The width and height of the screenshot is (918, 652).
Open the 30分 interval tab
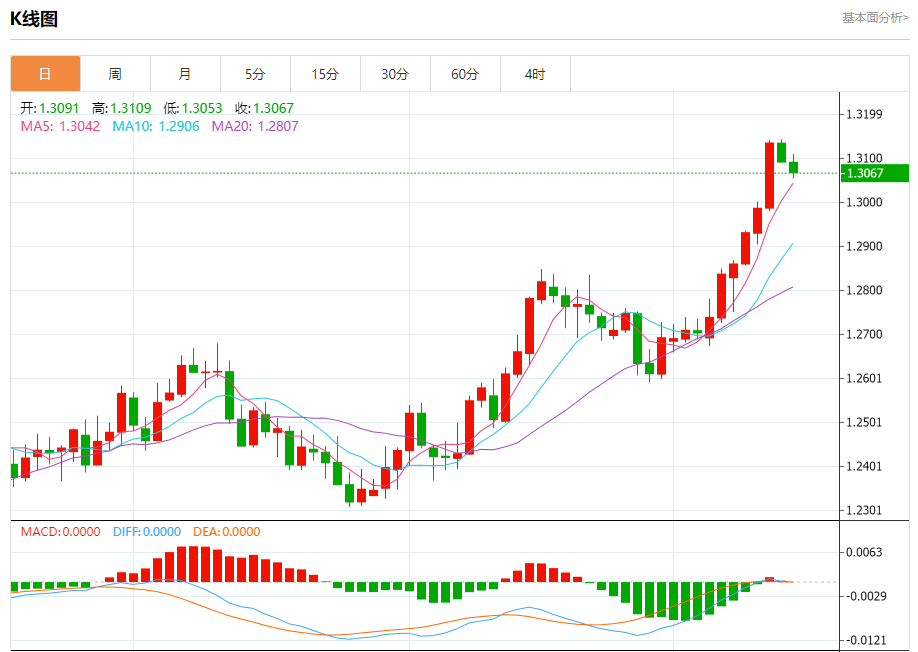pos(395,74)
